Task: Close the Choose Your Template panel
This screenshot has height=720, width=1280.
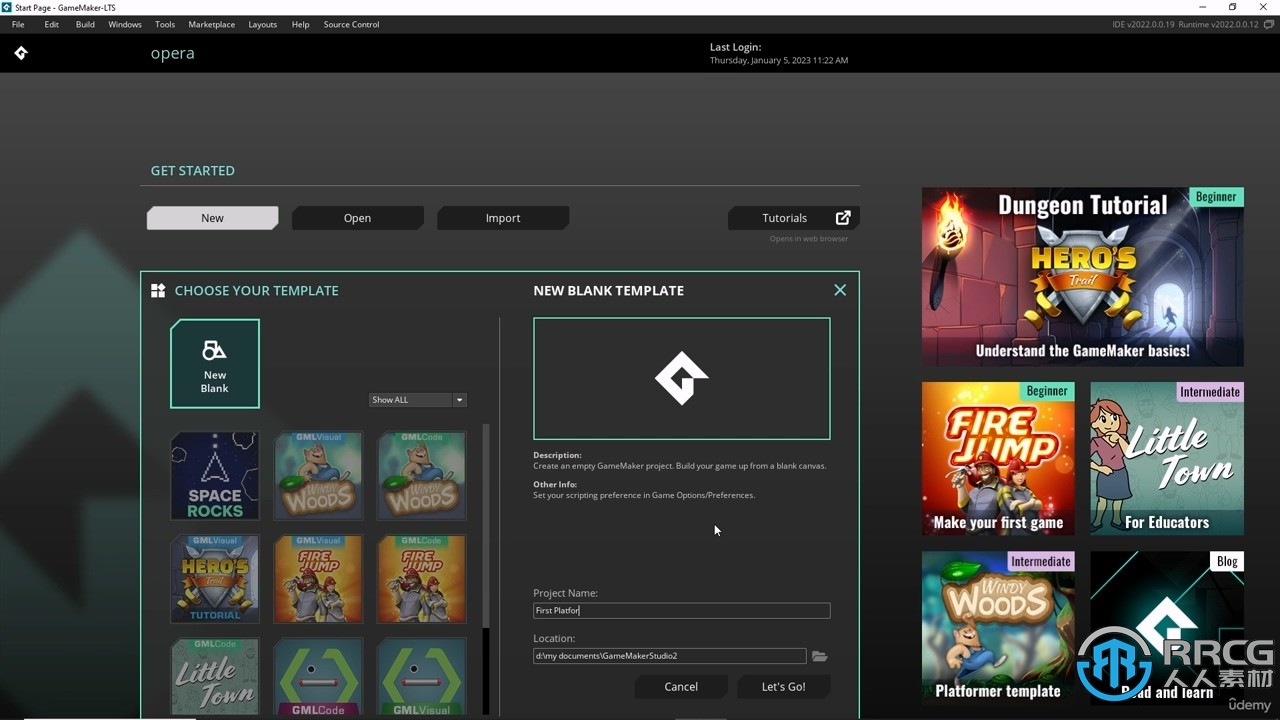Action: coord(840,290)
